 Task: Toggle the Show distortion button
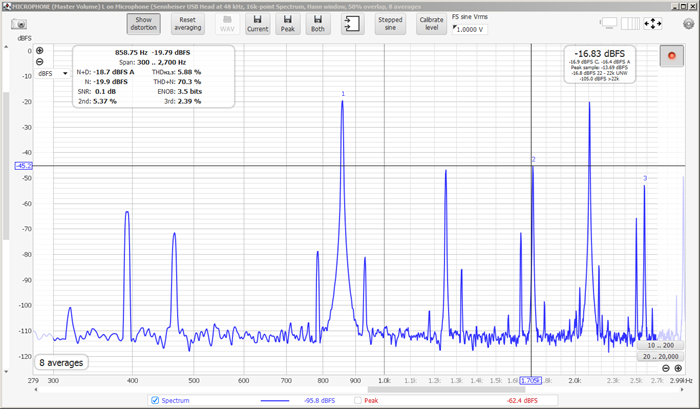click(143, 23)
